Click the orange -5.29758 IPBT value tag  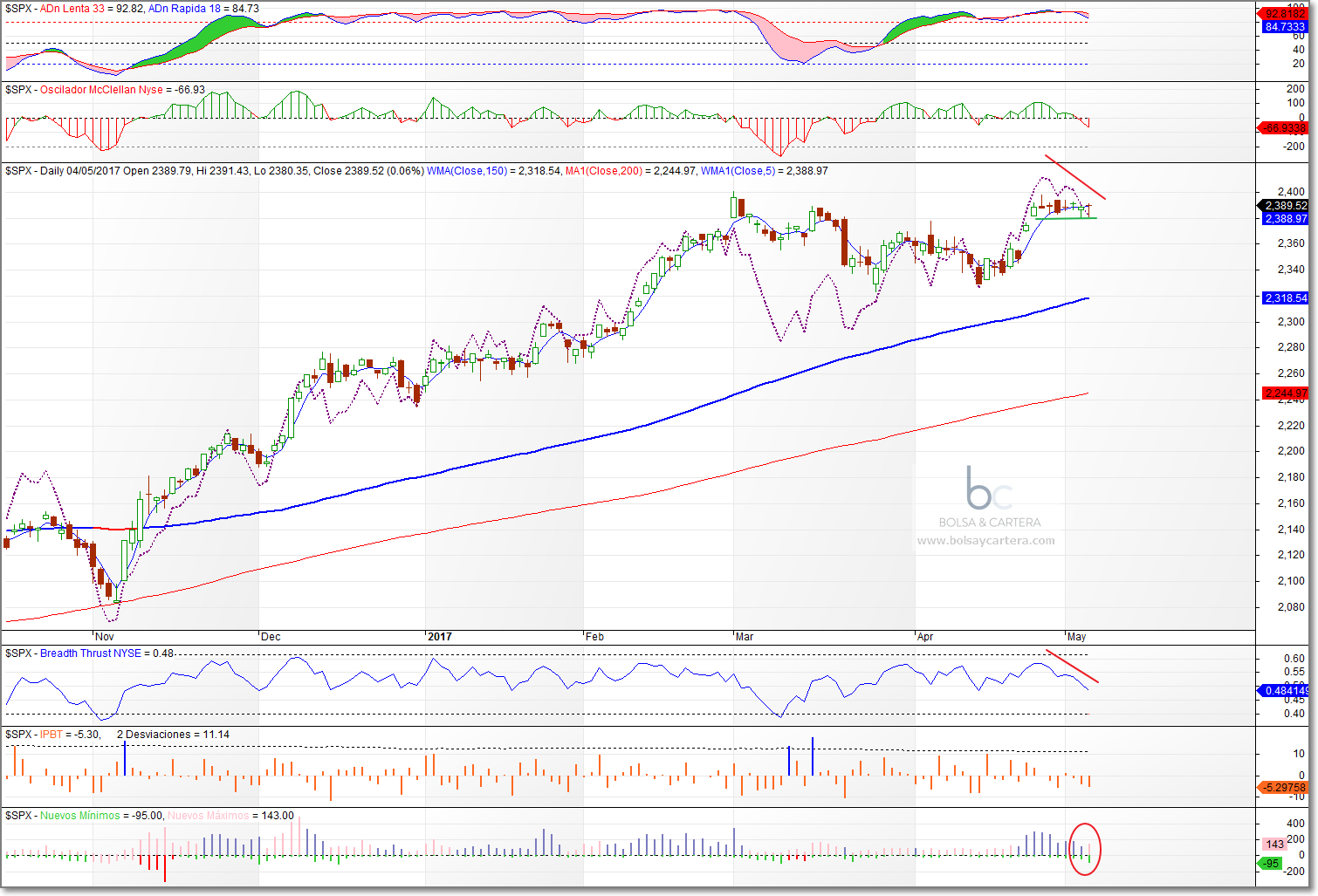(x=1284, y=788)
